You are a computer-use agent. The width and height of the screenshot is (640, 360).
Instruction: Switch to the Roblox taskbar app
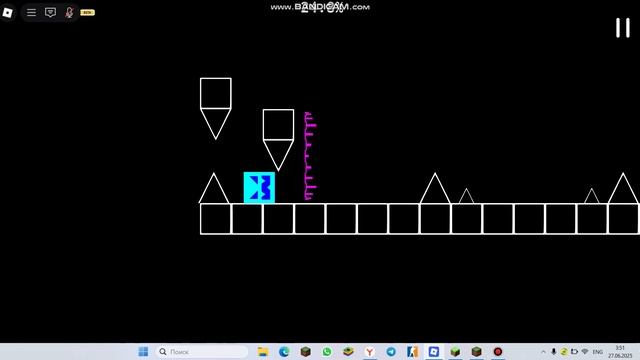(433, 351)
